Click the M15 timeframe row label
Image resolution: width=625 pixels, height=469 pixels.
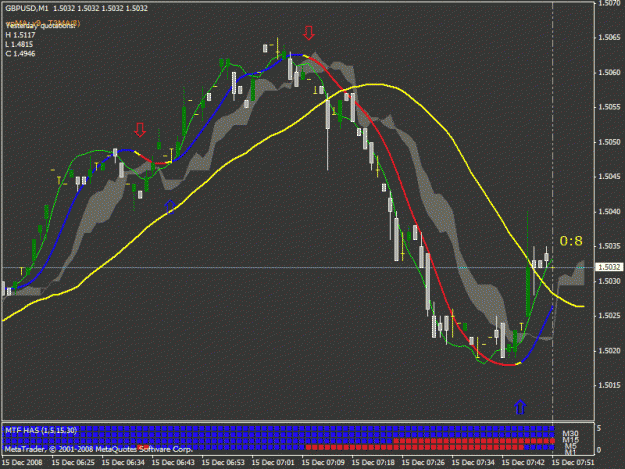tap(570, 440)
